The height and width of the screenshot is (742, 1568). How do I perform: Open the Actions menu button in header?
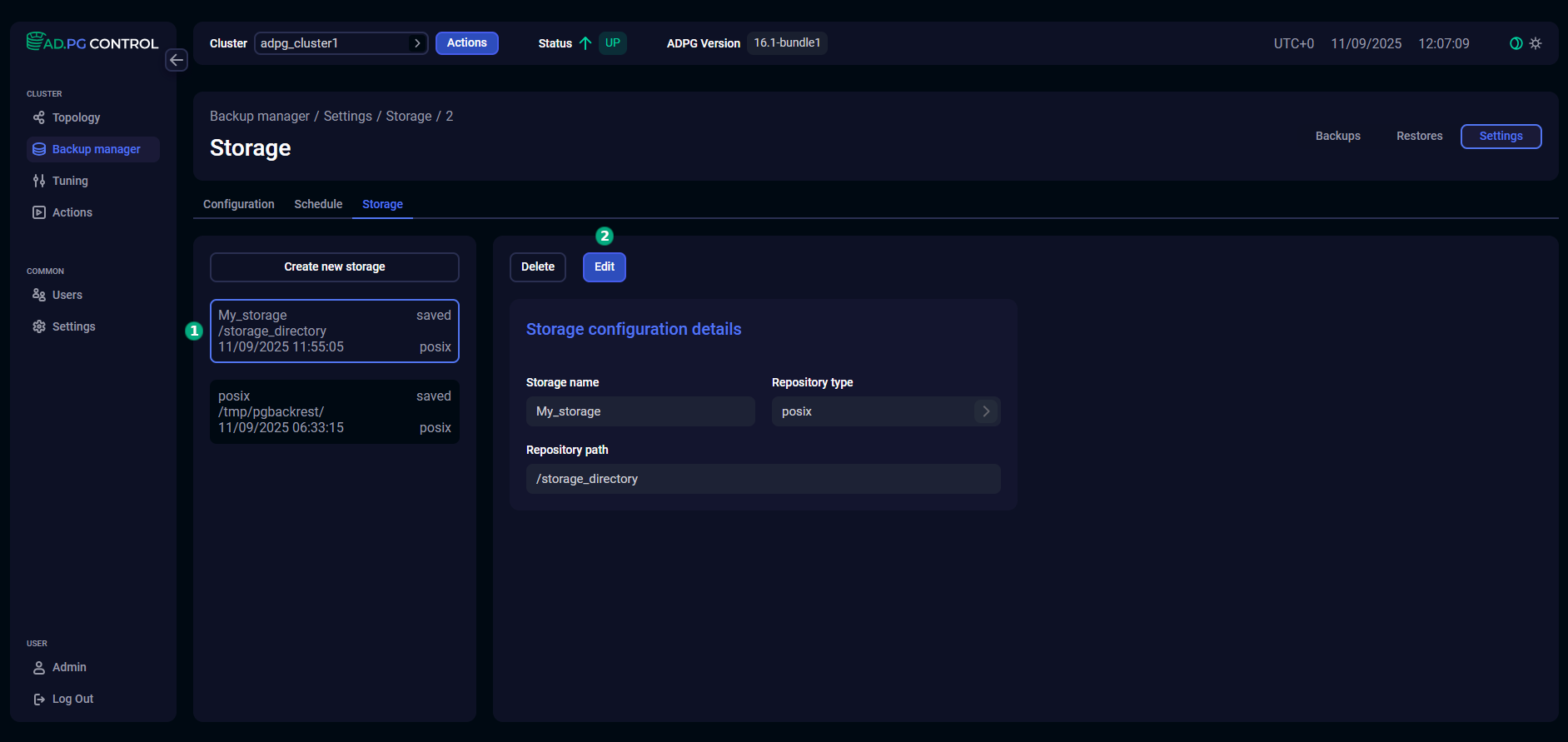pos(466,43)
